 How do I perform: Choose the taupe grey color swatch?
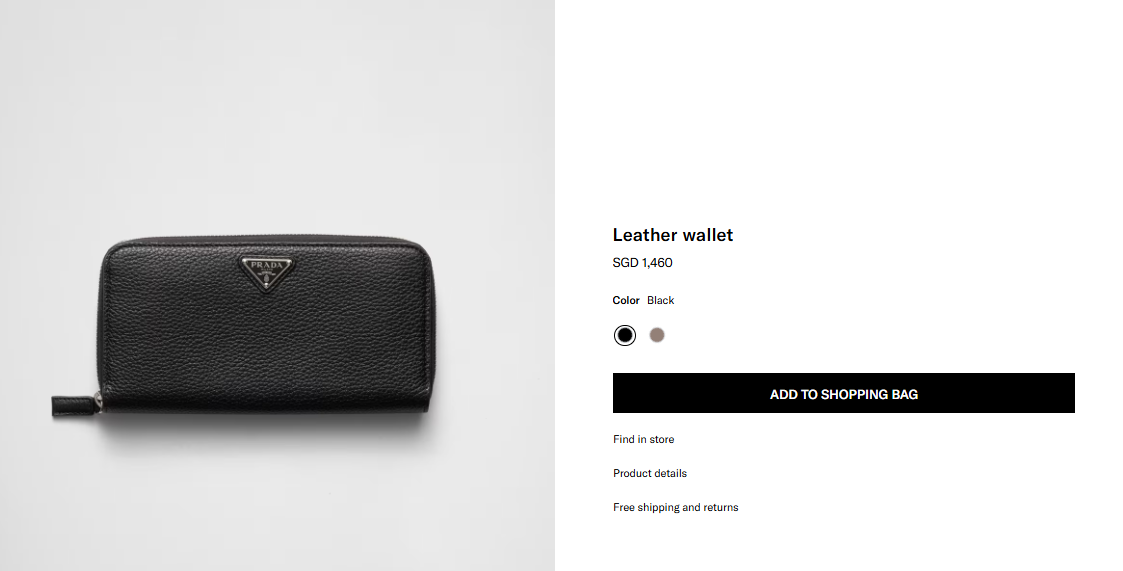coord(657,335)
